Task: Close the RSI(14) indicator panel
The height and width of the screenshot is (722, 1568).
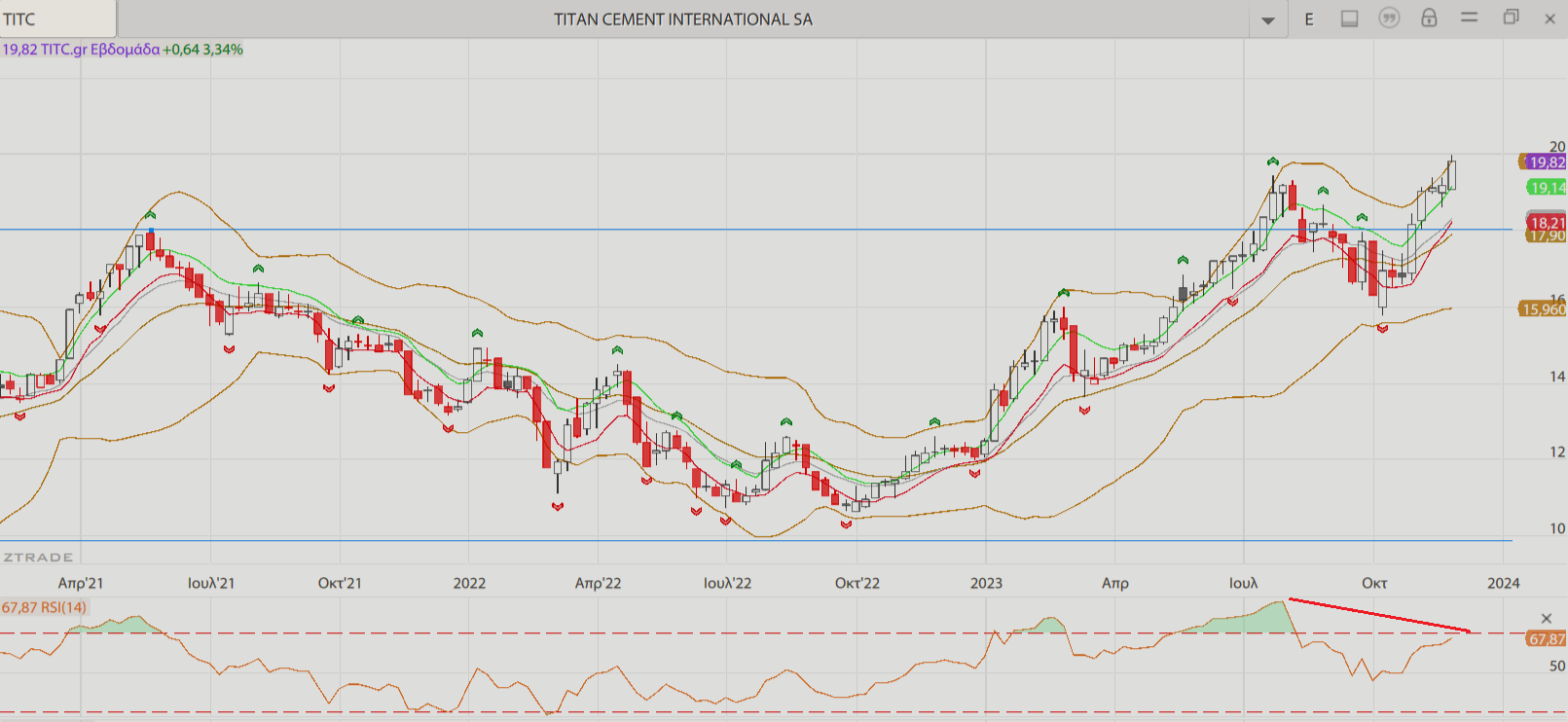Action: 1547,618
